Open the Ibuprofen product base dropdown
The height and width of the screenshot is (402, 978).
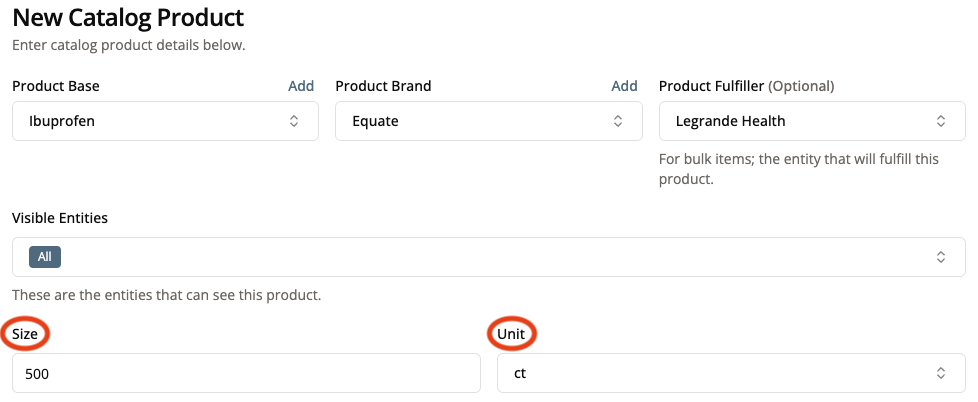tap(150, 121)
